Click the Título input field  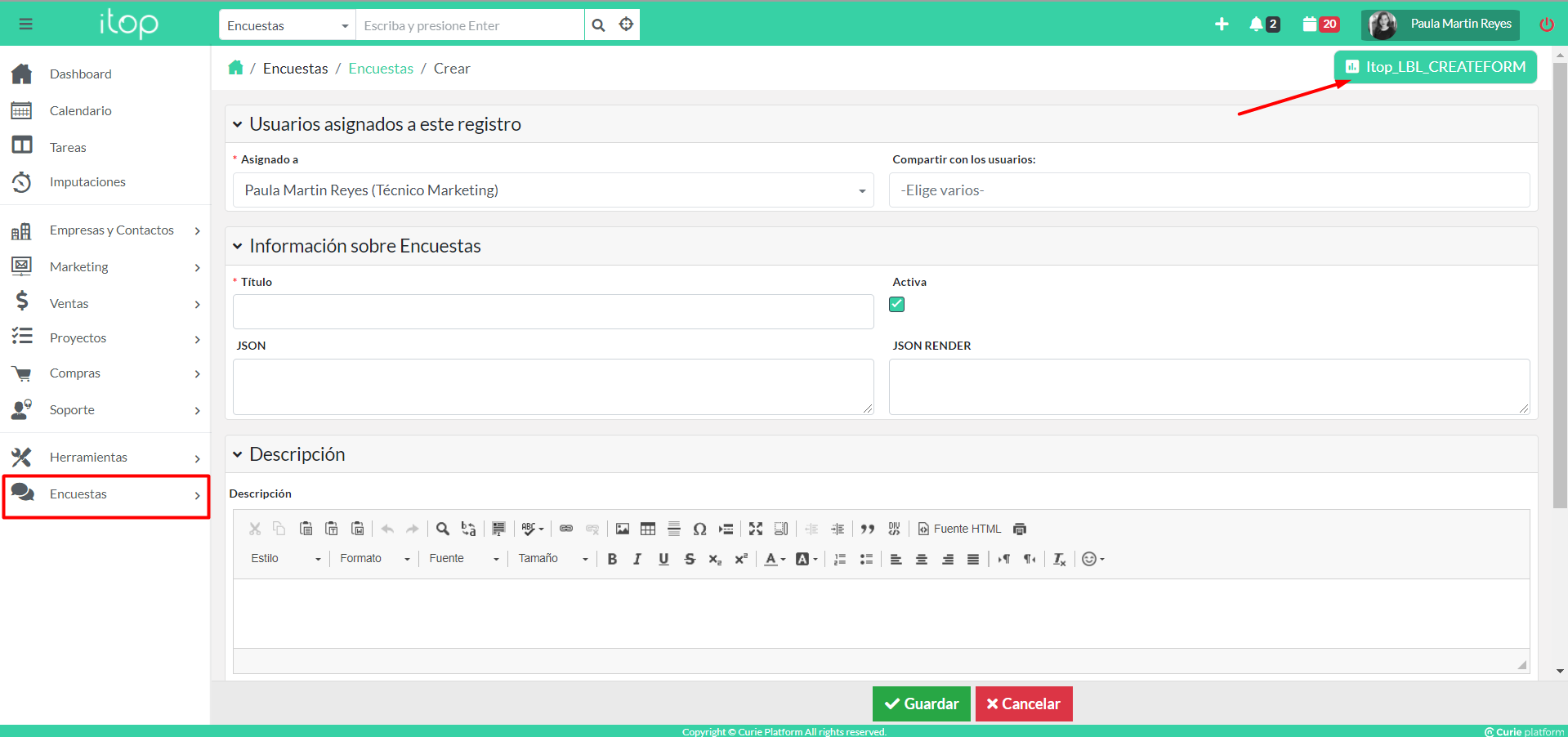[552, 312]
